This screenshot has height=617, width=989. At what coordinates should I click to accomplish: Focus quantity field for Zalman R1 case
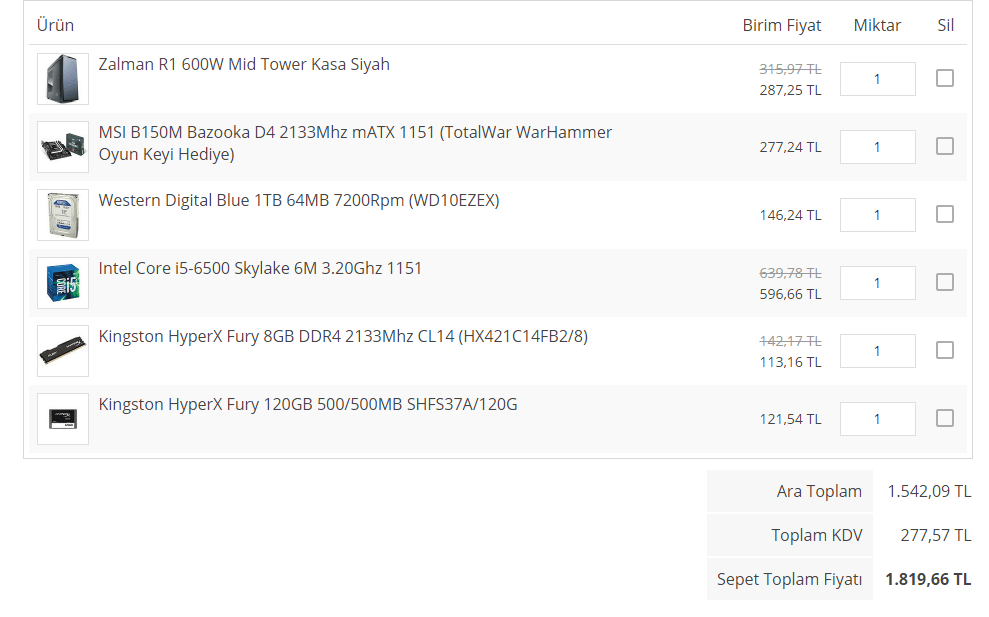point(877,79)
